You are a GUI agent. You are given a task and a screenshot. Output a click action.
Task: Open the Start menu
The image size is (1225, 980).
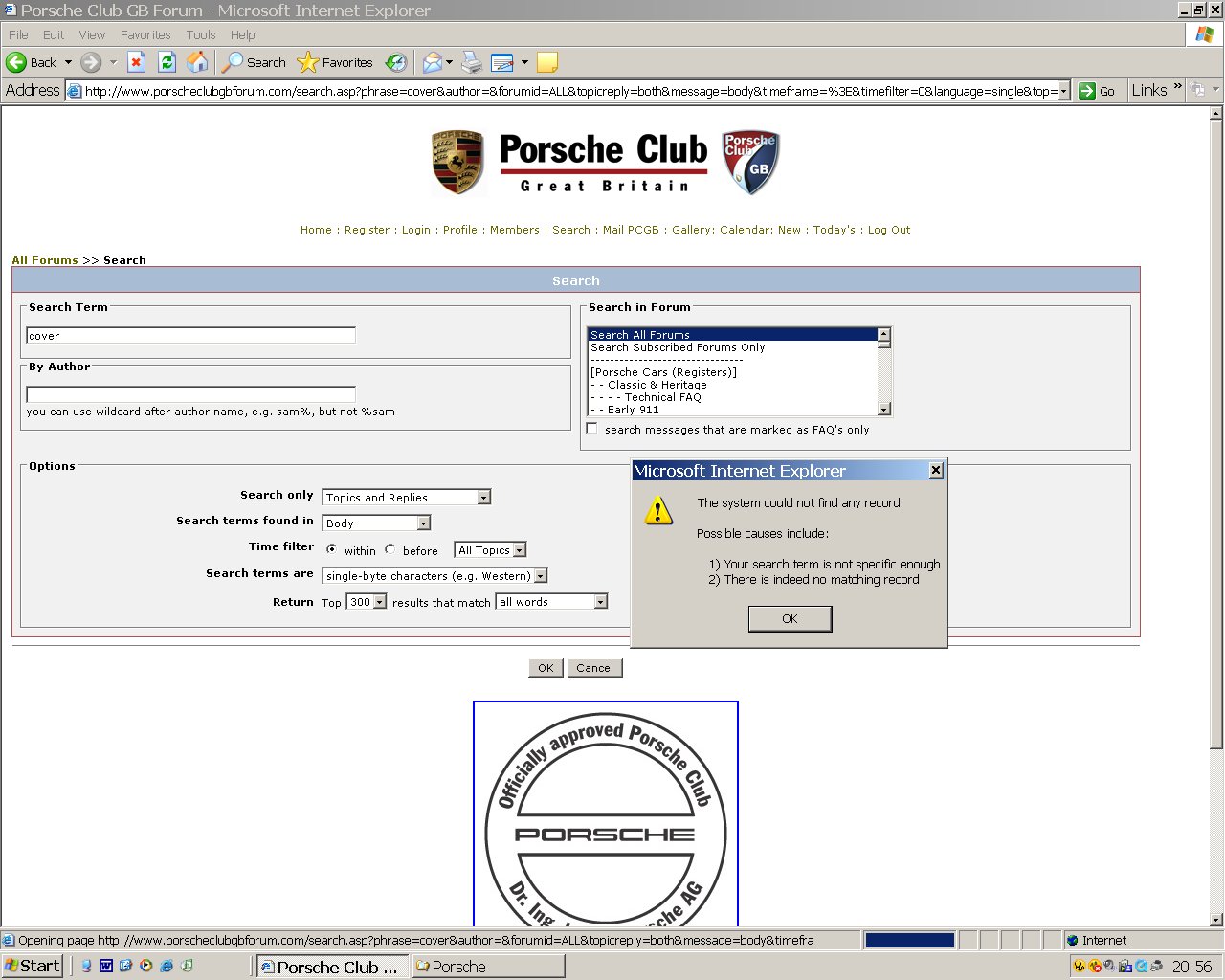point(32,966)
